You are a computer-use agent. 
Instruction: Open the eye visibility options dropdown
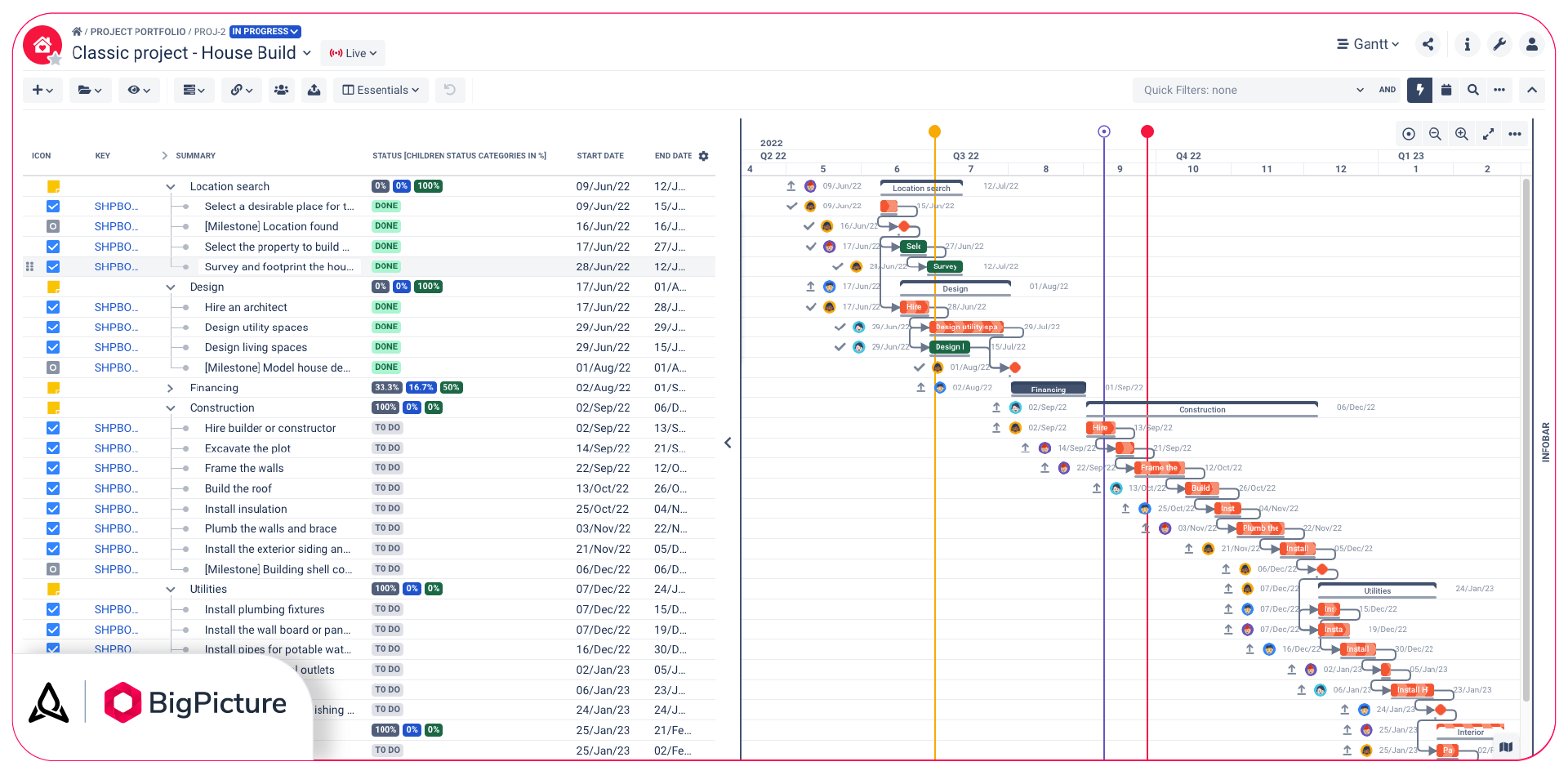(139, 90)
